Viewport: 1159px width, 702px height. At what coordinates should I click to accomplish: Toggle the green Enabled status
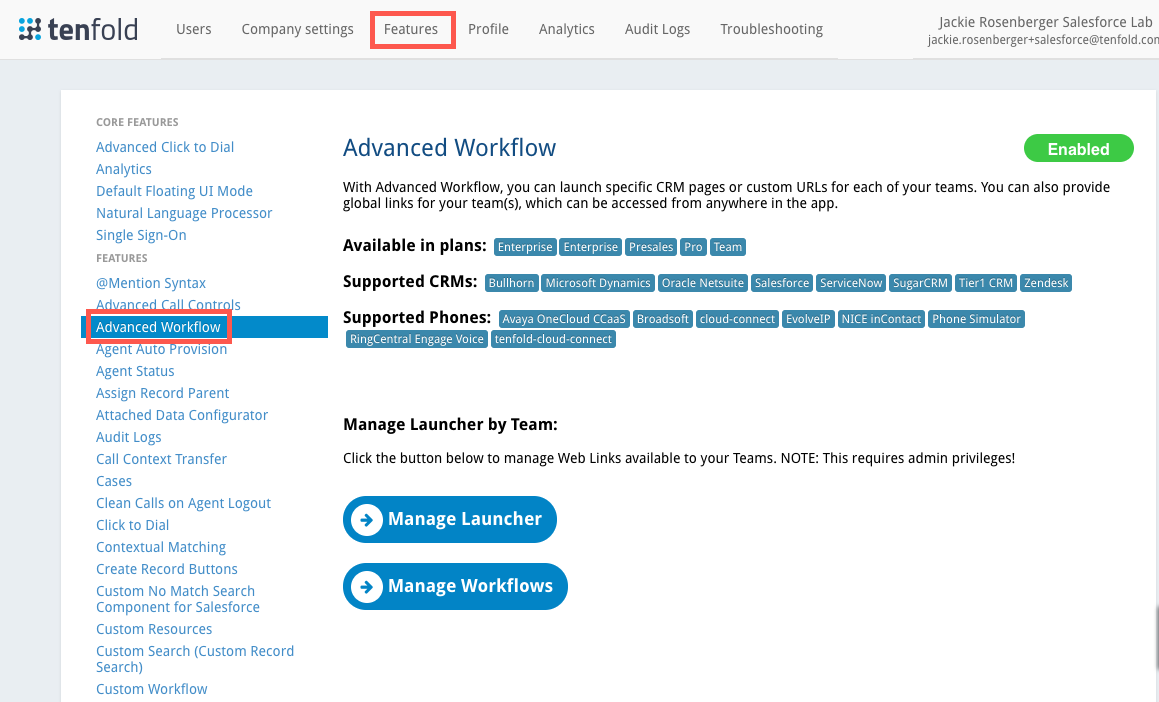coord(1078,147)
